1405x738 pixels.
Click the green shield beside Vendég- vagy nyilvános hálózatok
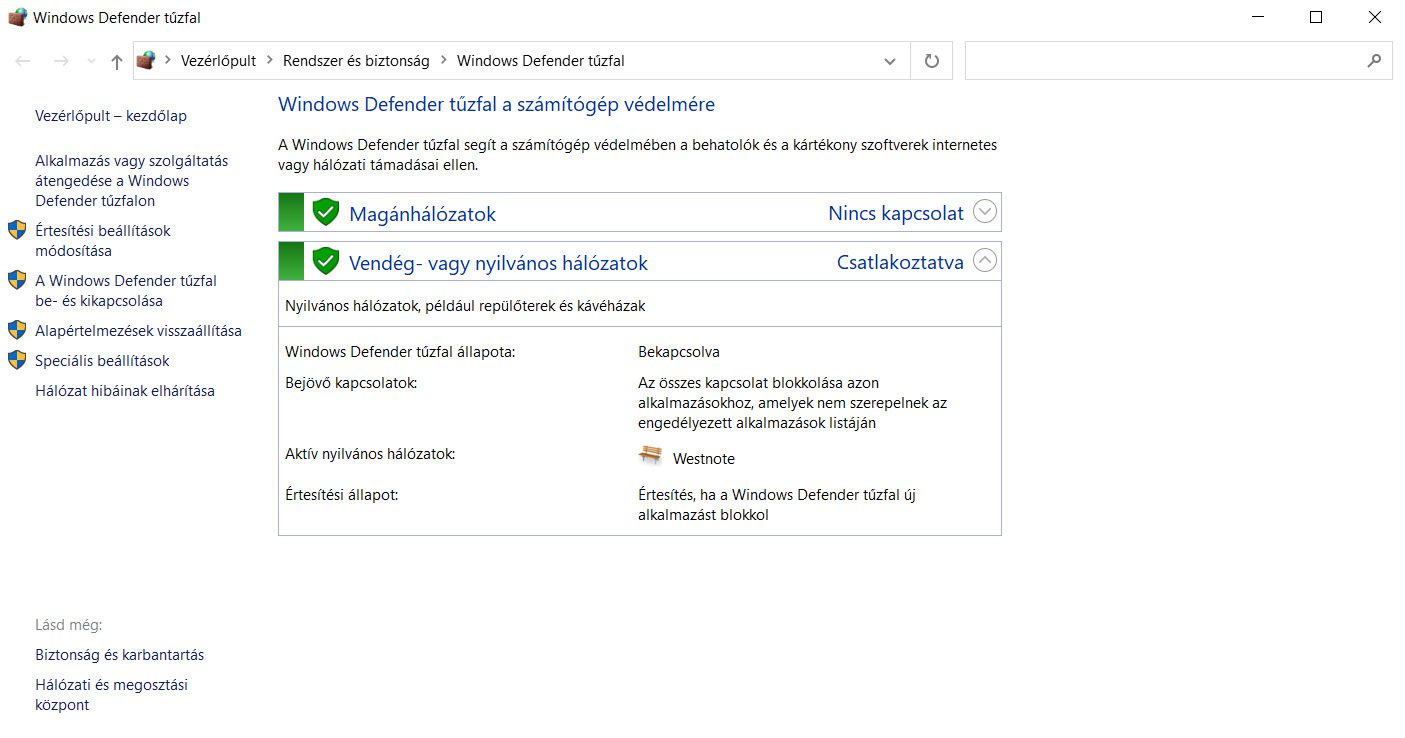tap(325, 262)
